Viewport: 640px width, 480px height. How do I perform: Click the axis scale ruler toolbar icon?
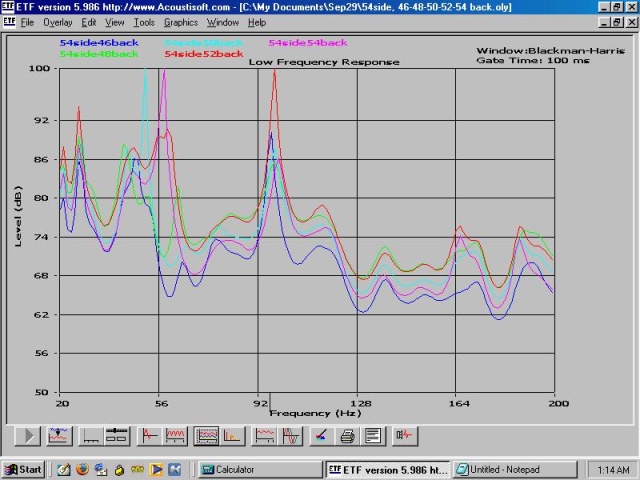(91, 436)
